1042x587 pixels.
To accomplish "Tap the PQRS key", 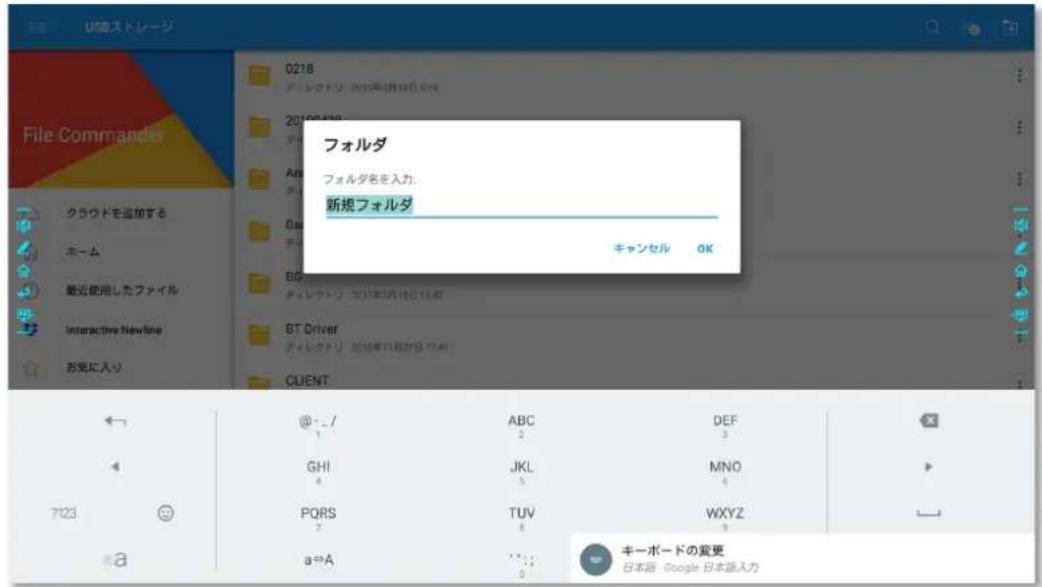I will [x=318, y=518].
